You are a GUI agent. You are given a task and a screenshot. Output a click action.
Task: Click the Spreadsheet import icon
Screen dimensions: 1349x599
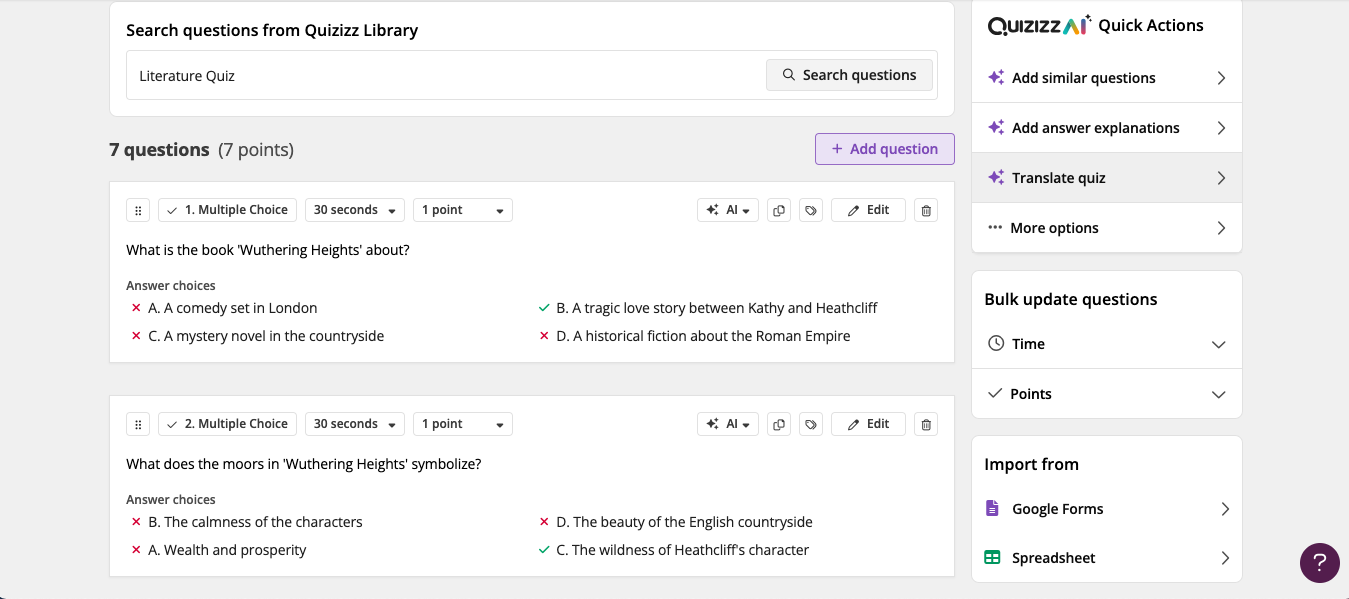coord(992,557)
